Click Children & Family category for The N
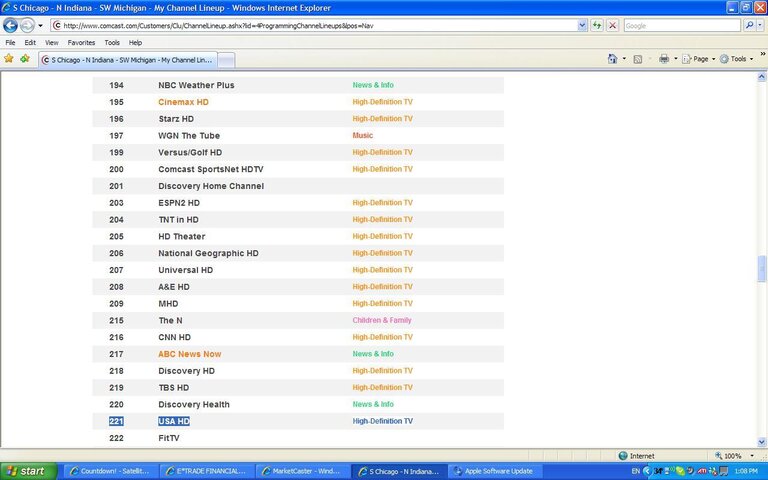Viewport: 768px width, 480px height. point(382,320)
